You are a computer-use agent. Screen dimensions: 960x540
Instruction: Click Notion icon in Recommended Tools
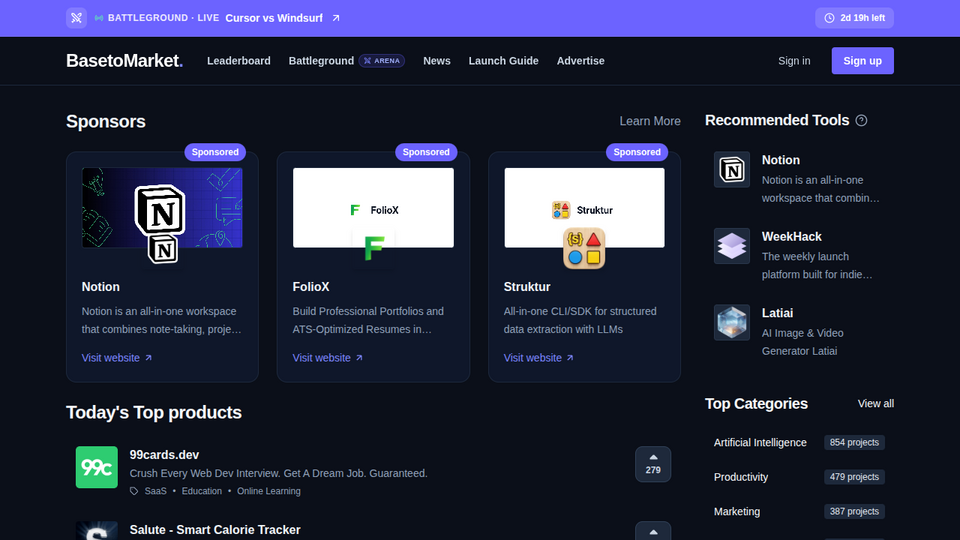[x=732, y=170]
